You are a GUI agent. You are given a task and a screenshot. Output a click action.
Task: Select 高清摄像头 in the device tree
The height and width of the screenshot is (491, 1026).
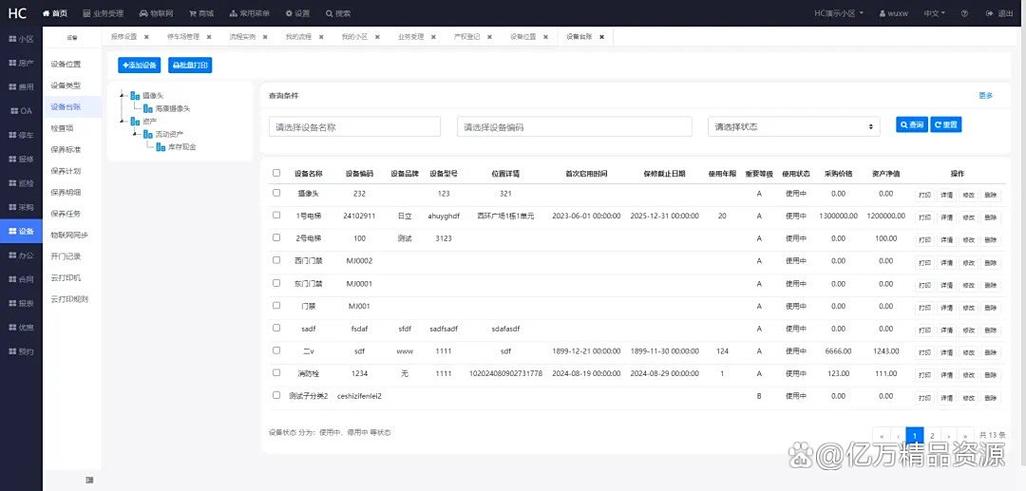pyautogui.click(x=173, y=108)
